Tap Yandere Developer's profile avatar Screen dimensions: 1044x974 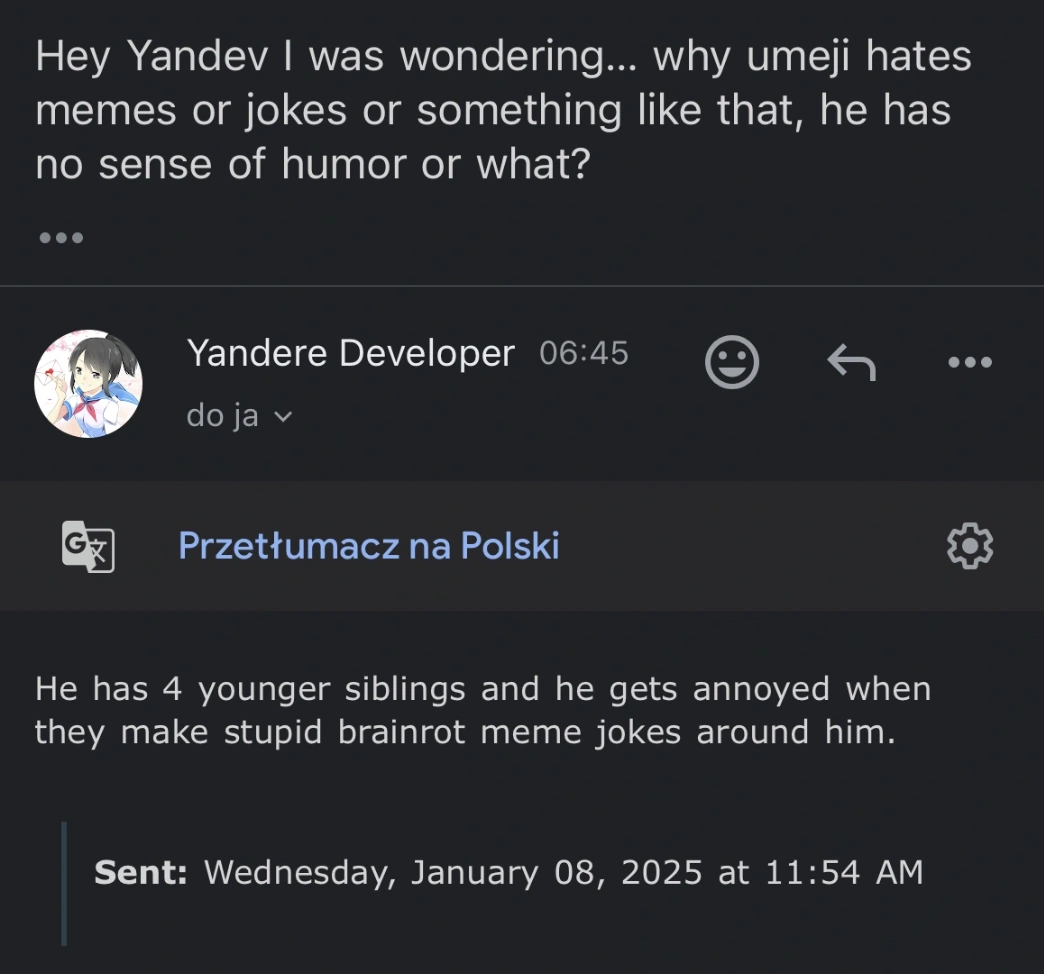click(88, 384)
